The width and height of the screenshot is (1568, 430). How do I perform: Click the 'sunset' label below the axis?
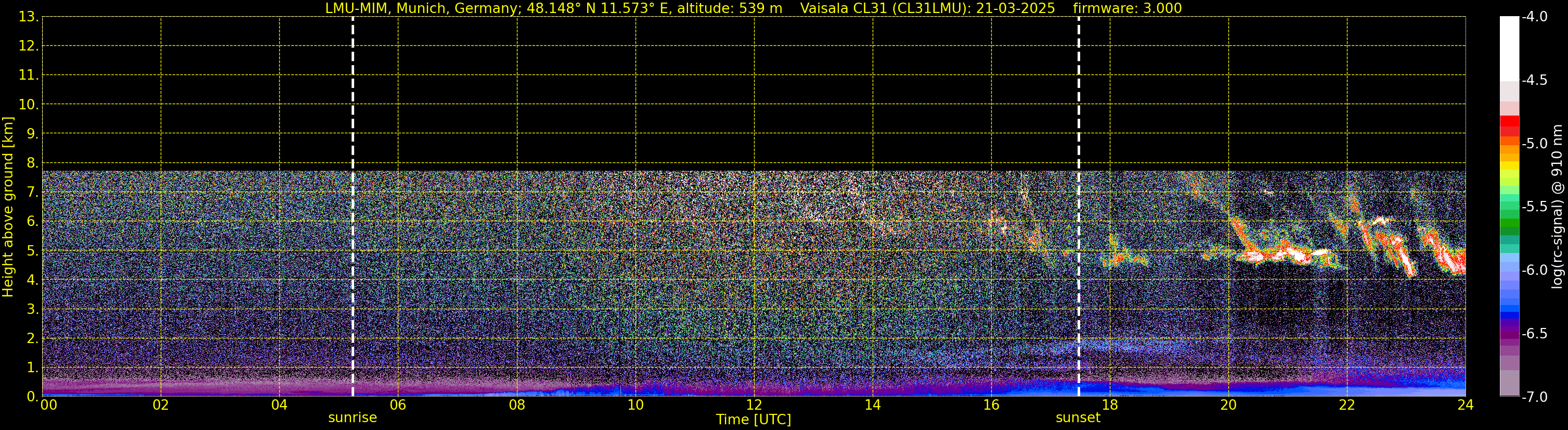(1078, 418)
